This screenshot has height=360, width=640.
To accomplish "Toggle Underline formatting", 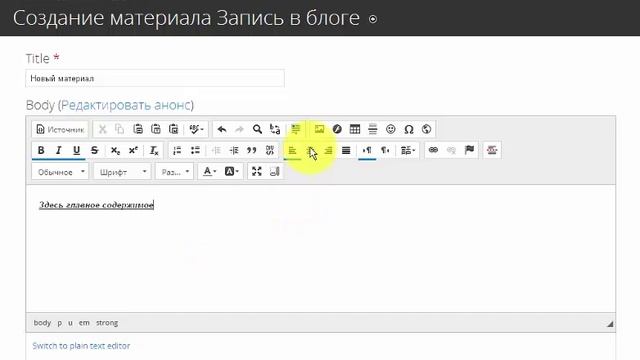I will click(76, 150).
